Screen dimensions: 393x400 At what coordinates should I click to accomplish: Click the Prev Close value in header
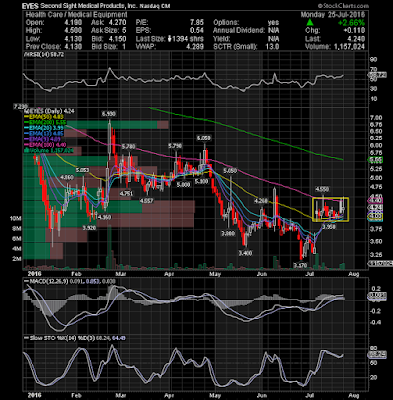tap(72, 47)
